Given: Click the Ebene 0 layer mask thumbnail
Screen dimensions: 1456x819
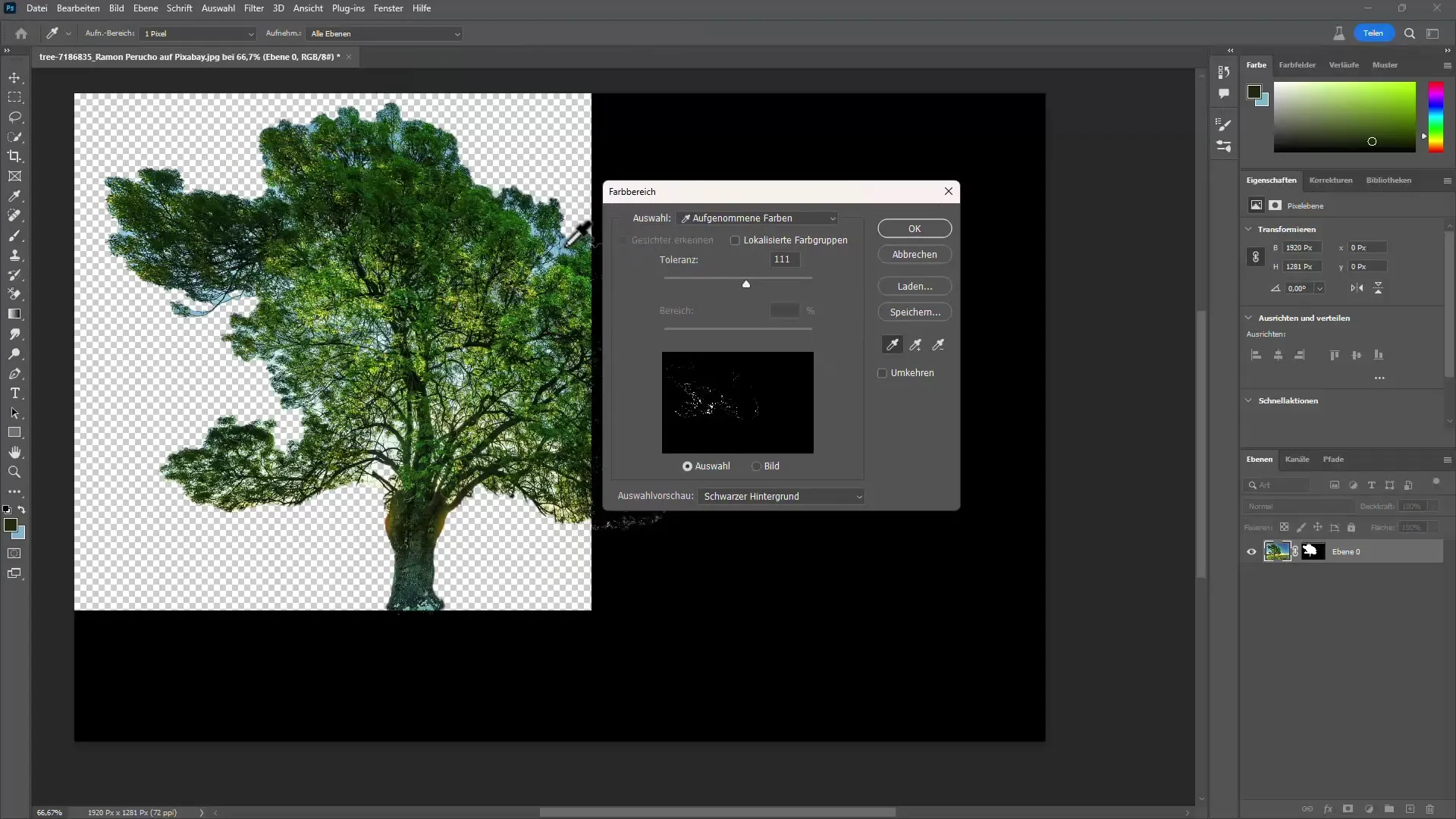Looking at the screenshot, I should point(1313,552).
